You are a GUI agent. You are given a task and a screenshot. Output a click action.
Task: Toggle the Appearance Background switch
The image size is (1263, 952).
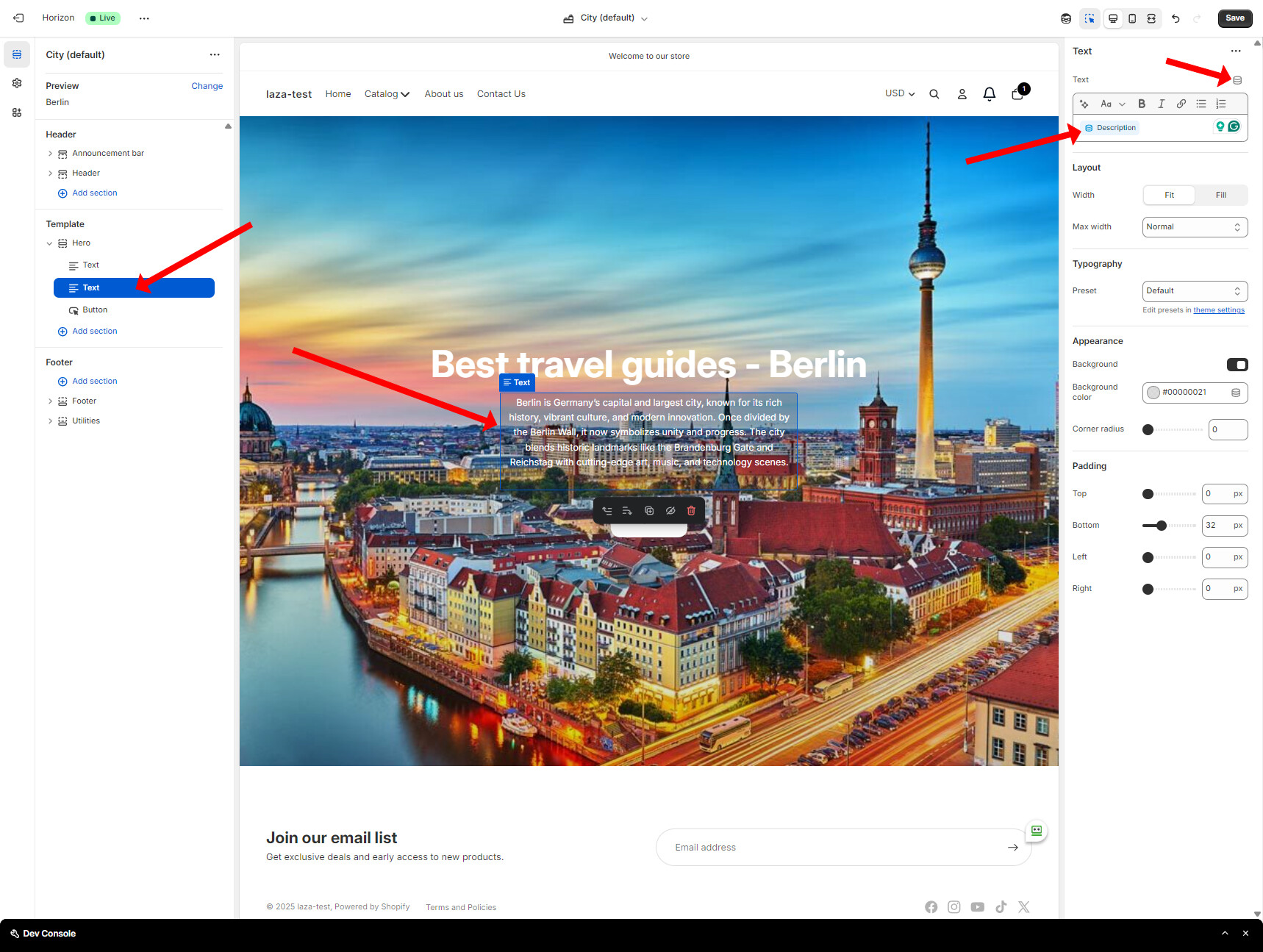1237,365
